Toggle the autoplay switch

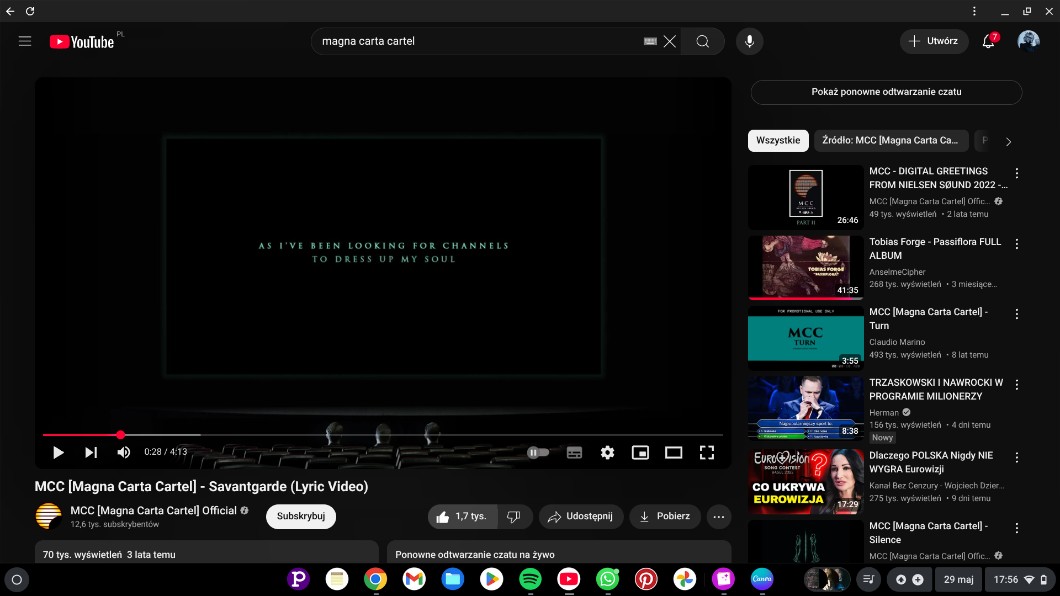click(538, 452)
